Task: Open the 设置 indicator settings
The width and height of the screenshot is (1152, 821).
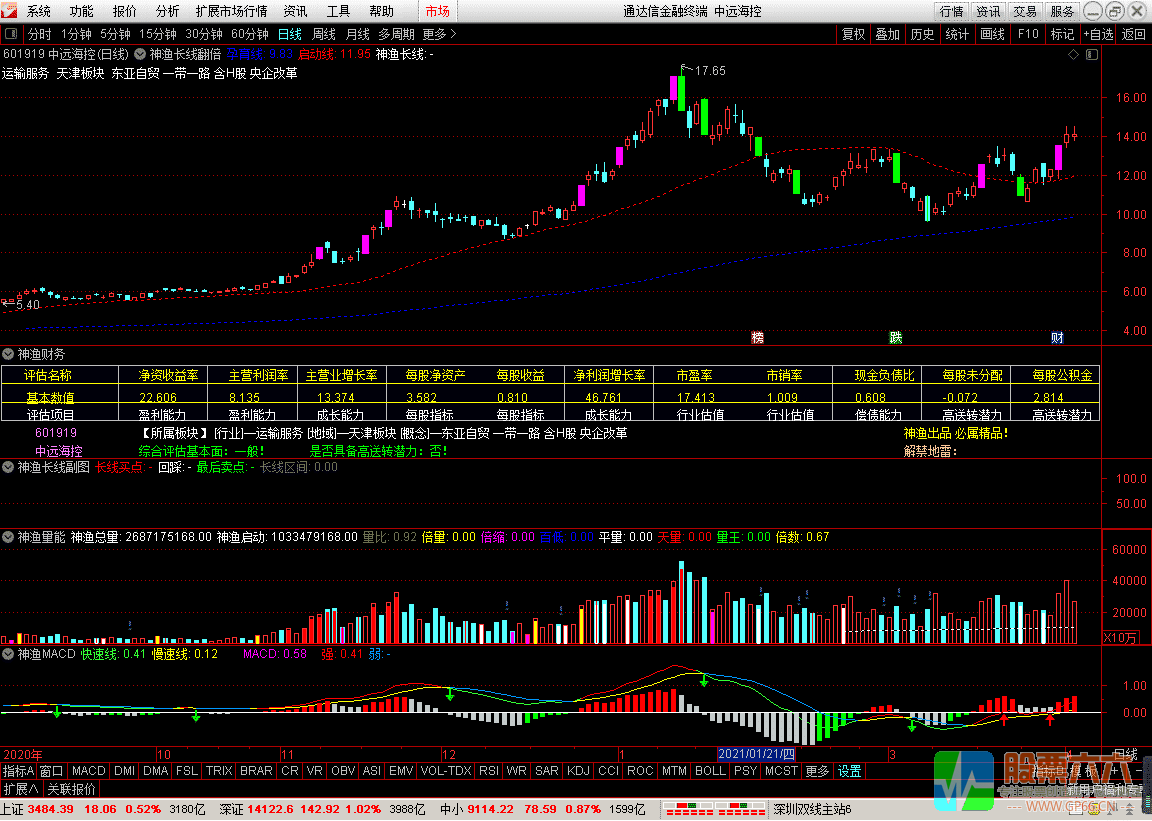Action: [x=849, y=771]
